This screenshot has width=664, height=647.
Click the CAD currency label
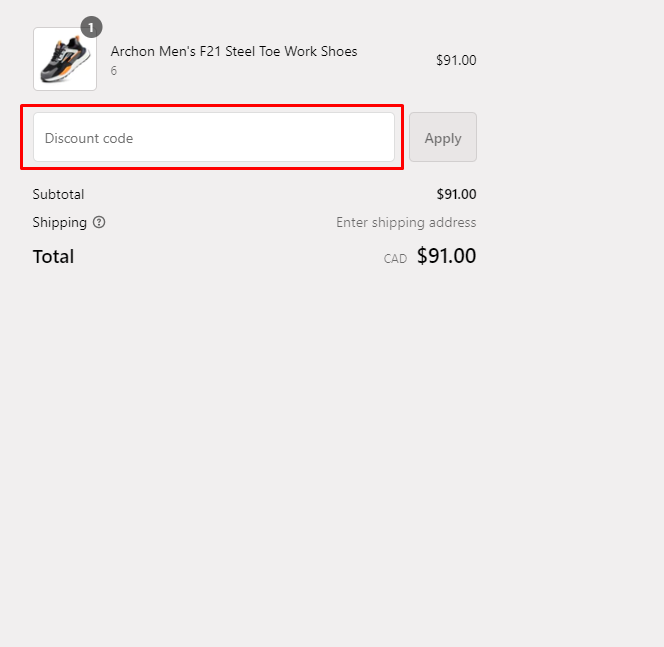click(x=395, y=259)
